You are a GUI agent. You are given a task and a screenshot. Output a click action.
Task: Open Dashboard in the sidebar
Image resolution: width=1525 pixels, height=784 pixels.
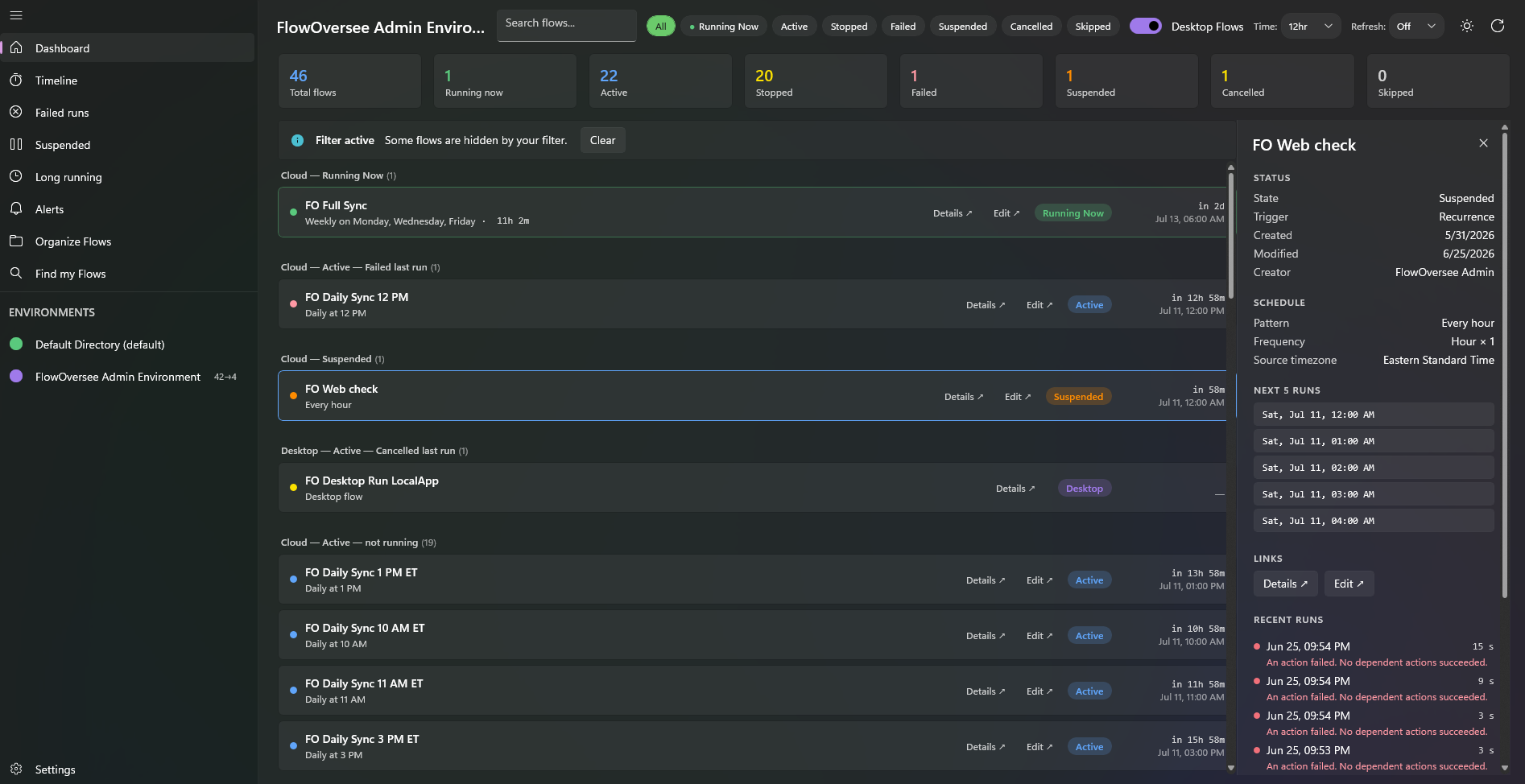(x=127, y=47)
